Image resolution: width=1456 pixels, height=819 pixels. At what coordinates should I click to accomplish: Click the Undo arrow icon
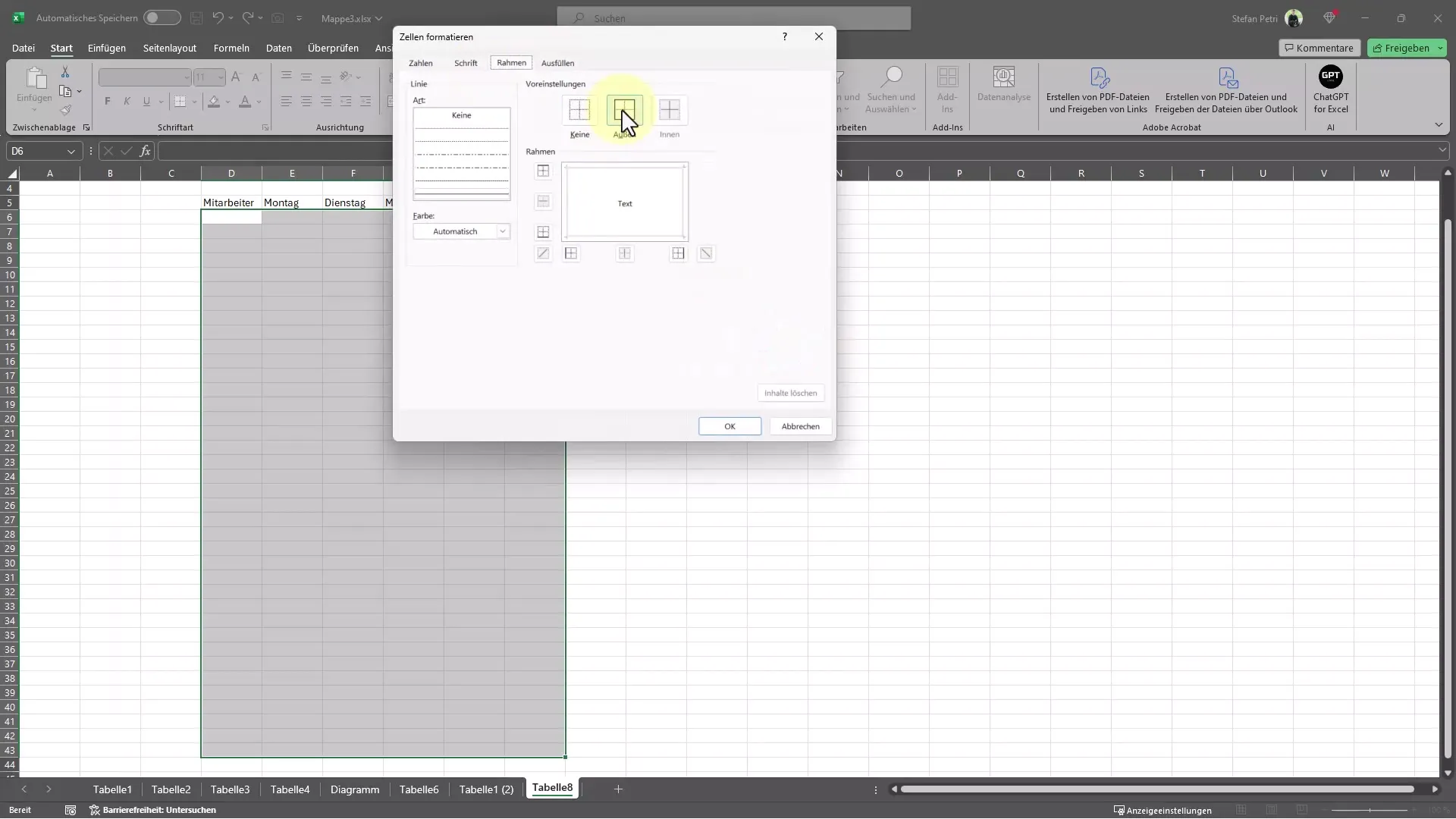218,17
